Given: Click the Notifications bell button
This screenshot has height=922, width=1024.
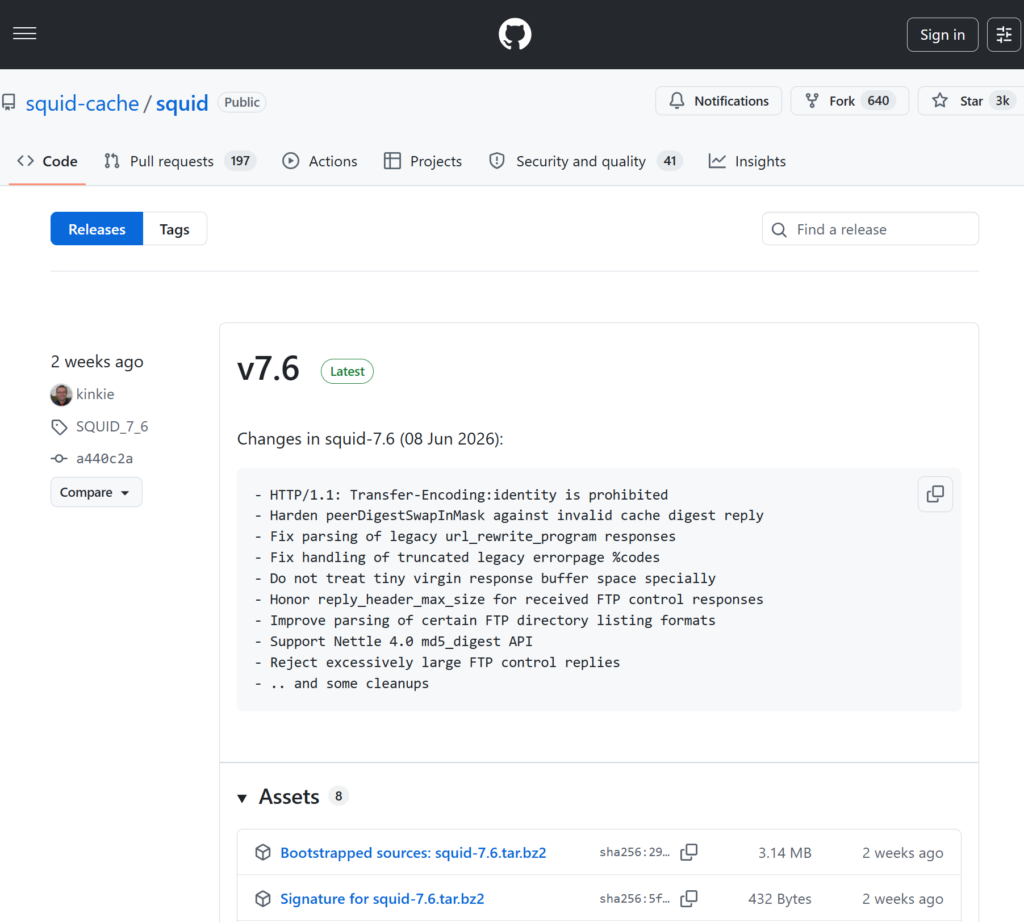Looking at the screenshot, I should [x=718, y=101].
